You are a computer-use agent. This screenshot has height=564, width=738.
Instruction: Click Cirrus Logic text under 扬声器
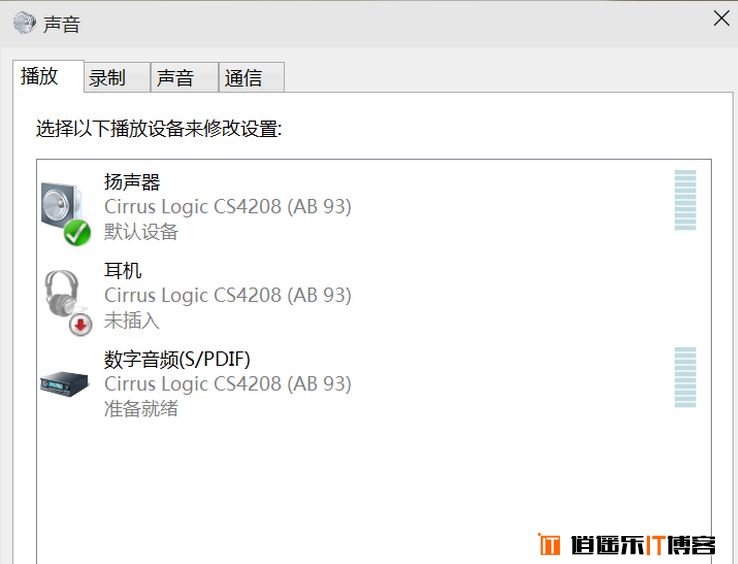[x=228, y=207]
